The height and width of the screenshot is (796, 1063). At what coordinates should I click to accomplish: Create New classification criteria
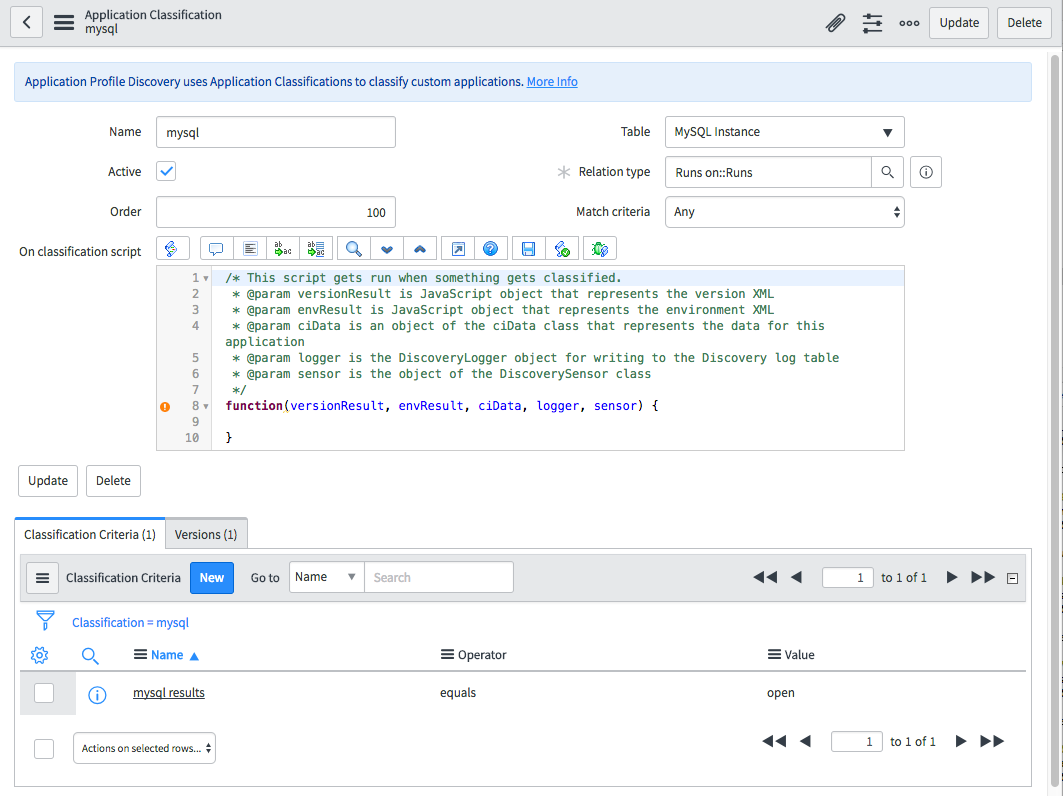[212, 578]
